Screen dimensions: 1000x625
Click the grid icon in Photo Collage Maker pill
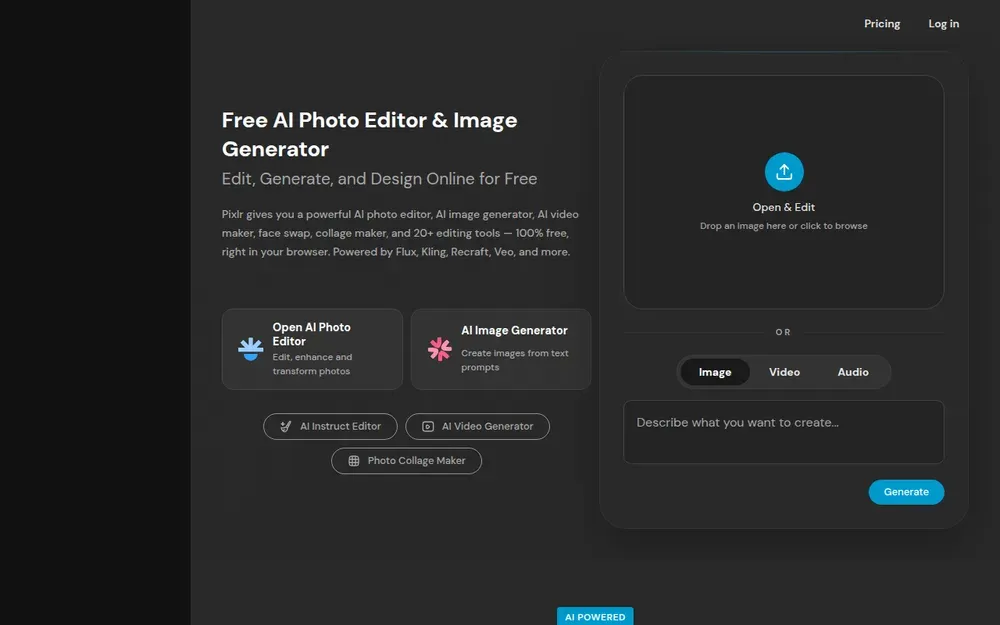(x=354, y=461)
